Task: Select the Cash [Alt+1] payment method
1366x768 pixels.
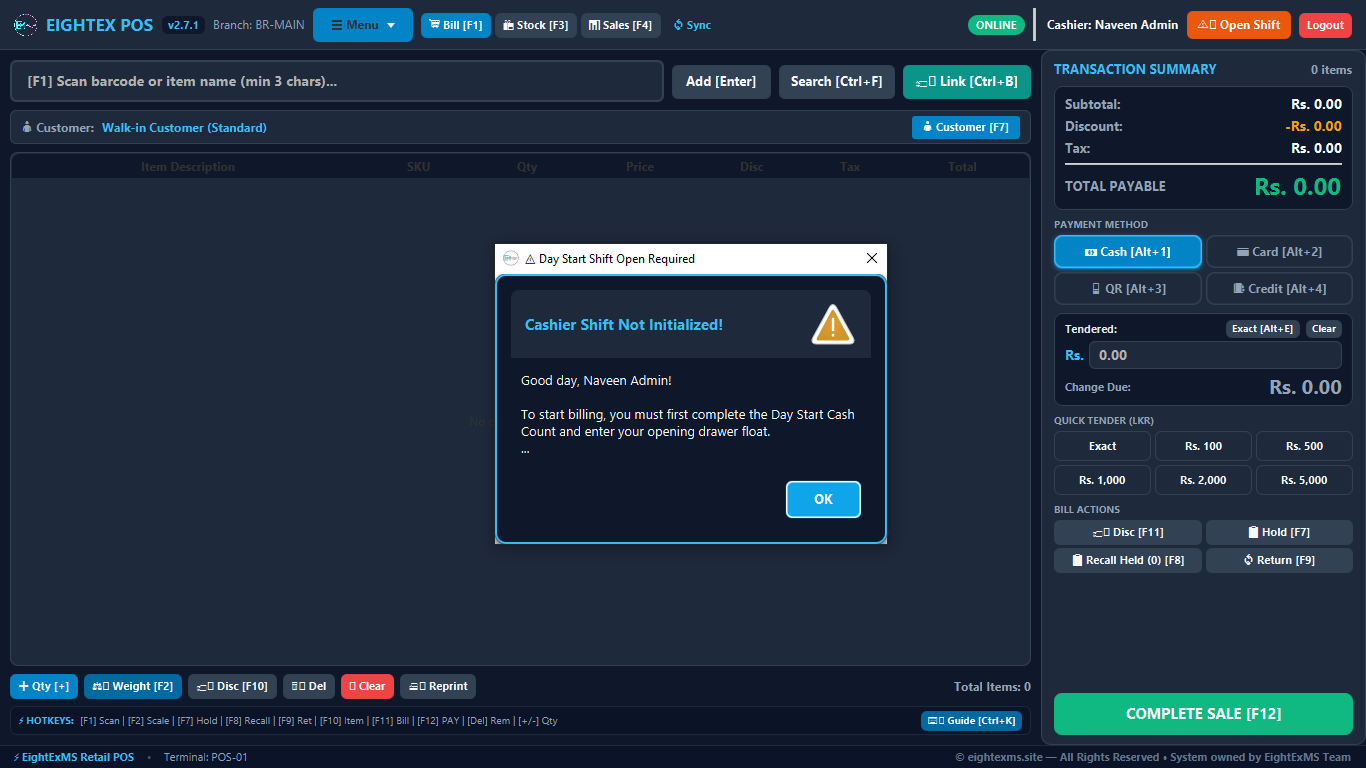Action: coord(1128,252)
